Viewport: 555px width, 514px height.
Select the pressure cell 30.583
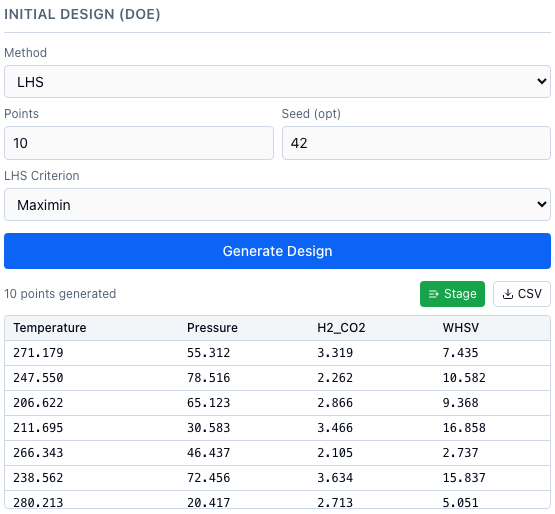(x=208, y=428)
